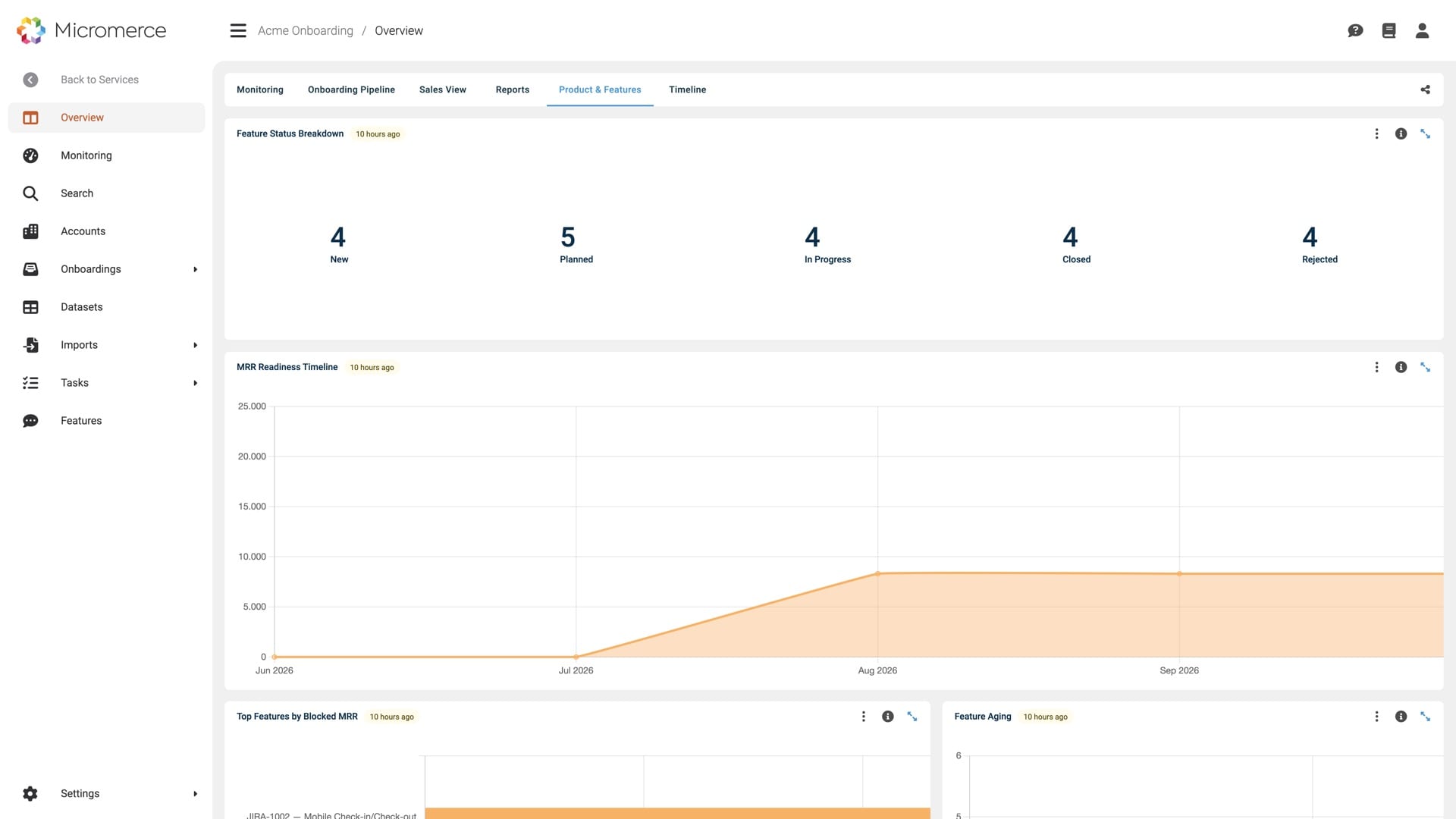This screenshot has width=1456, height=819.
Task: Click the Tasks checklist icon
Action: click(30, 383)
